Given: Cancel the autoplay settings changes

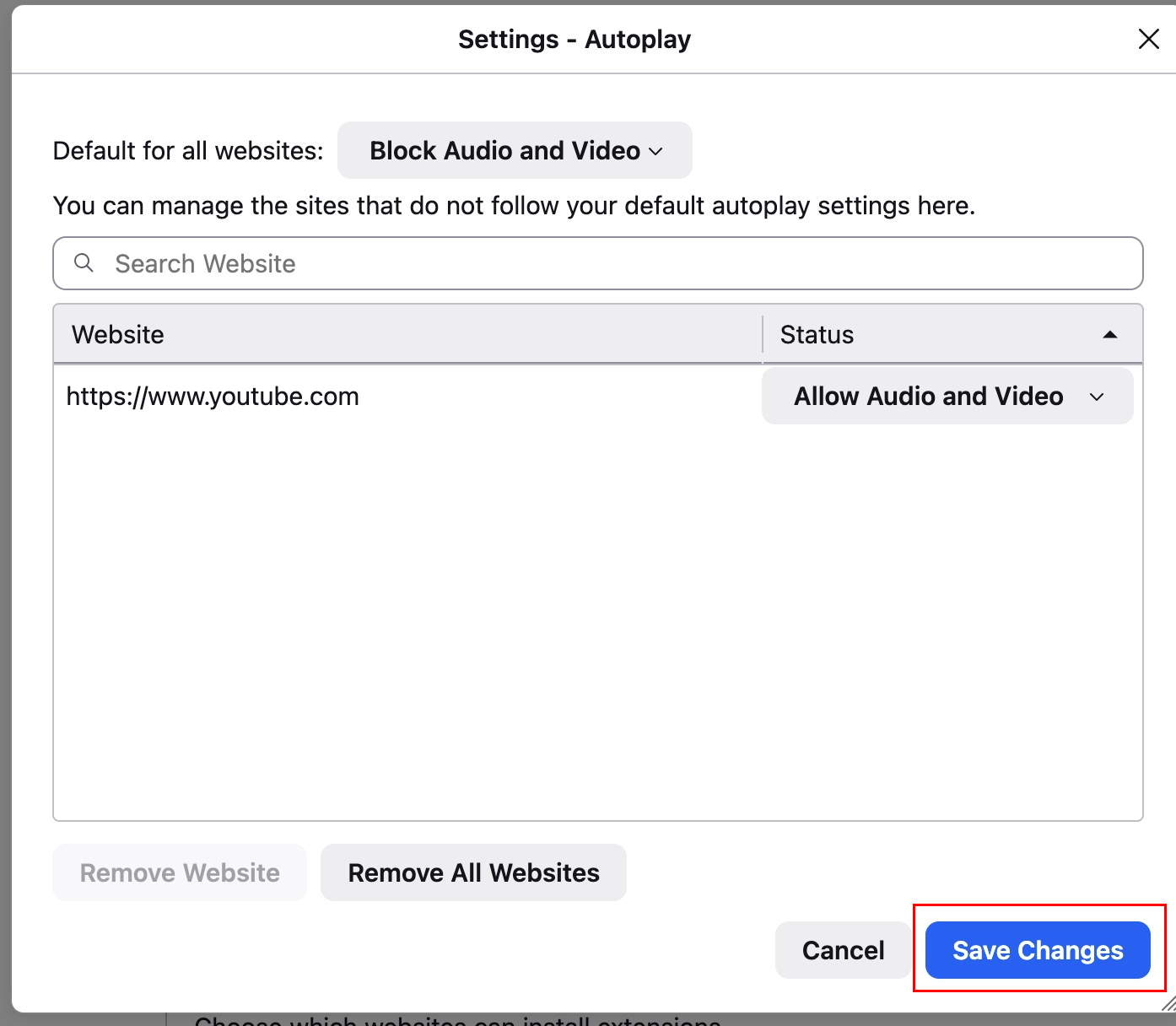Looking at the screenshot, I should pyautogui.click(x=843, y=950).
